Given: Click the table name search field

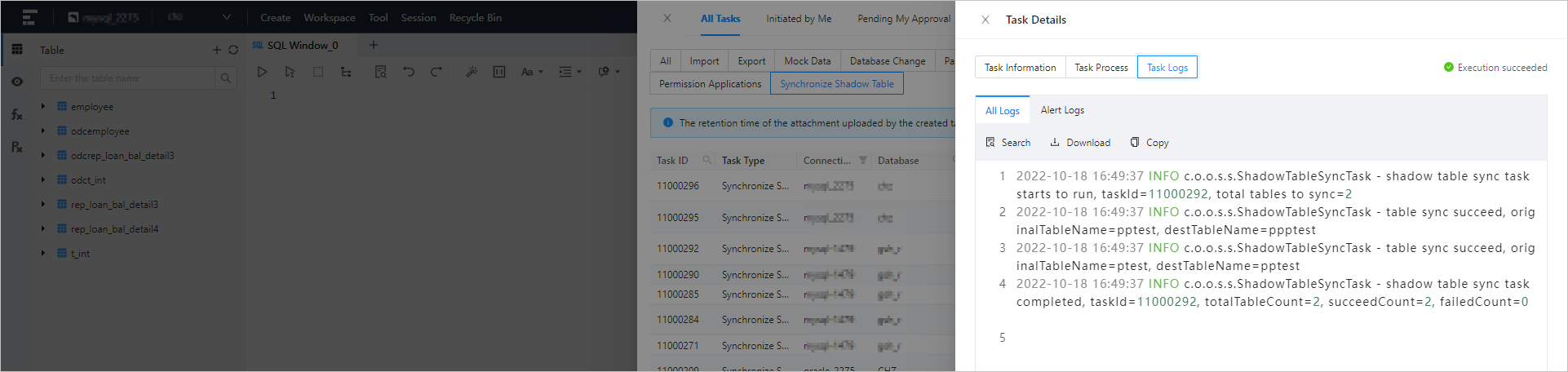Looking at the screenshot, I should [x=127, y=78].
